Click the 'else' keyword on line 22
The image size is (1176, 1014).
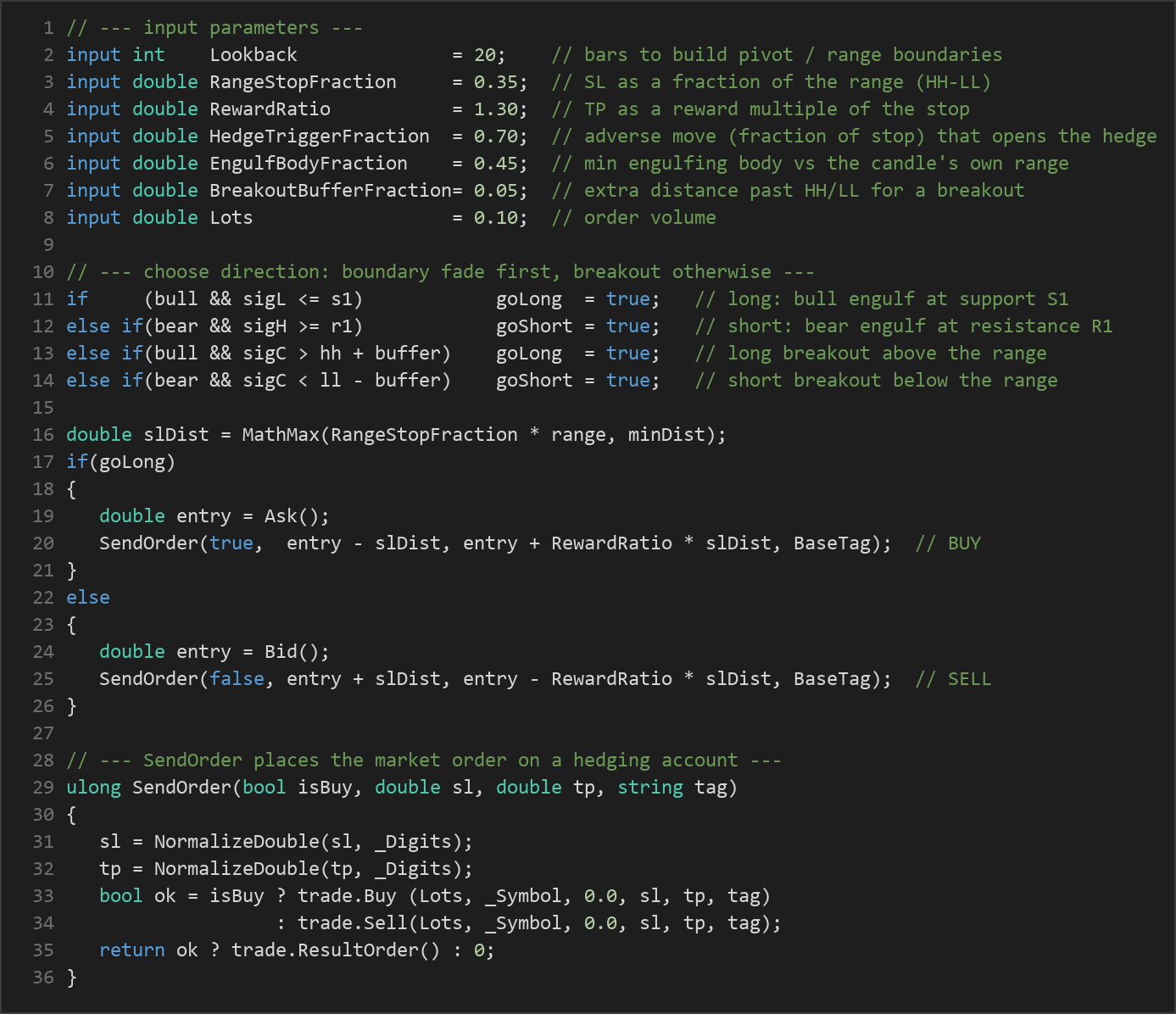point(88,598)
